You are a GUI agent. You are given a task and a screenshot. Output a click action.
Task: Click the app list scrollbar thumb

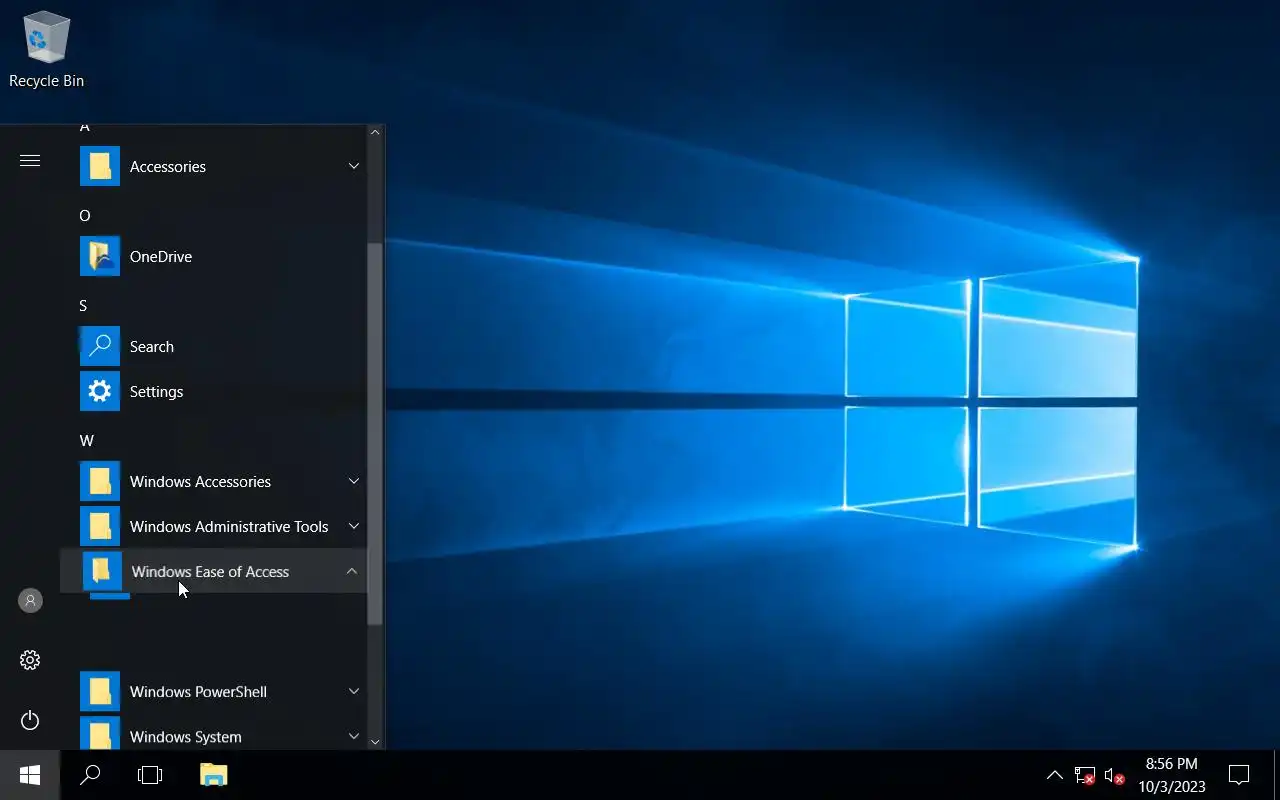pyautogui.click(x=375, y=434)
